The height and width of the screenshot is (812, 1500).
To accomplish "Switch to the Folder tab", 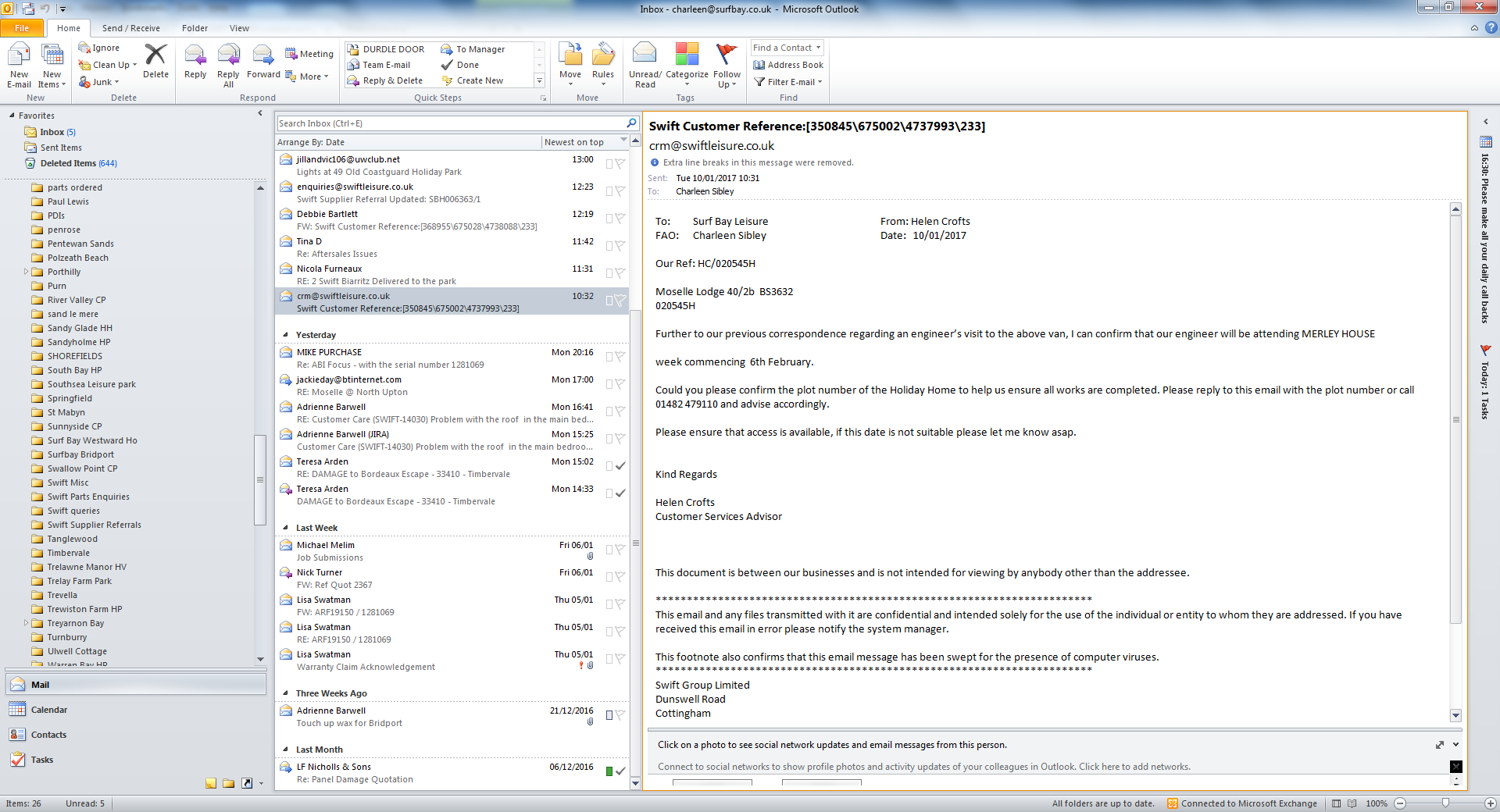I will tap(195, 28).
